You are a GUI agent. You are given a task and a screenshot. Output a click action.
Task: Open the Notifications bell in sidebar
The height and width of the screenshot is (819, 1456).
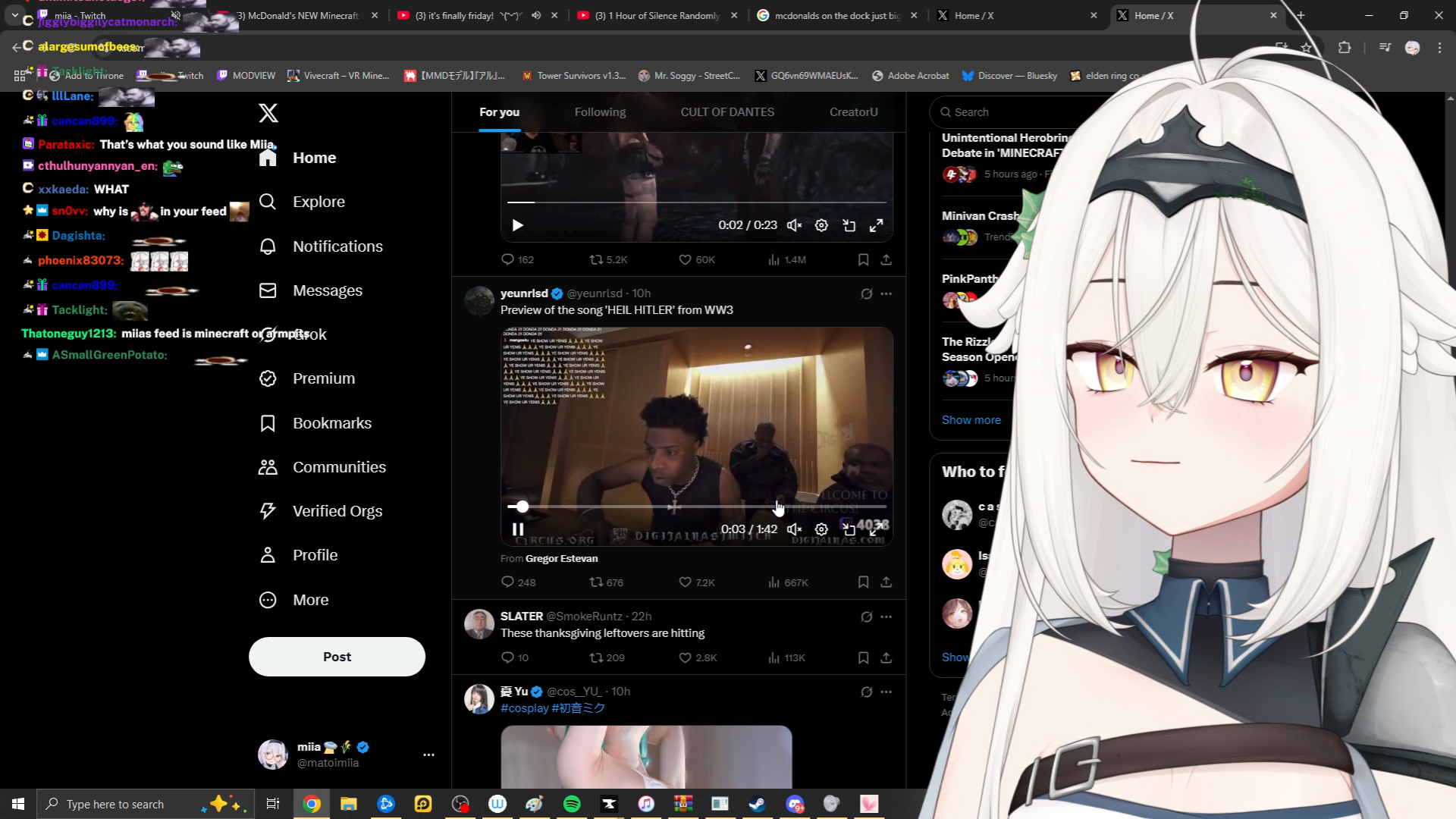coord(268,246)
